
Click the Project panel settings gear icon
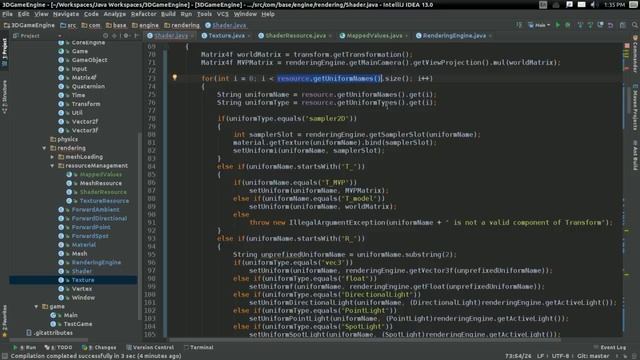click(x=126, y=36)
